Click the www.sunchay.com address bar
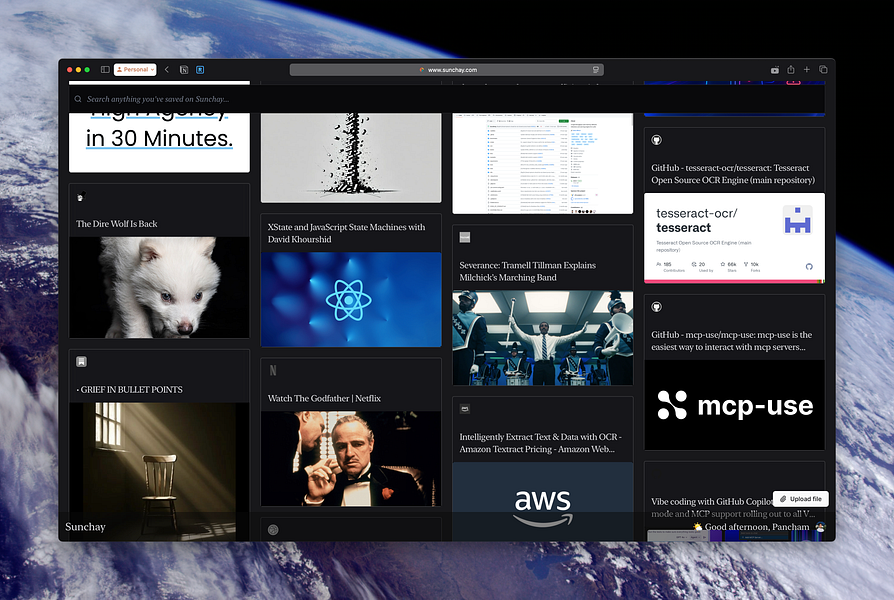The height and width of the screenshot is (600, 894). click(446, 70)
